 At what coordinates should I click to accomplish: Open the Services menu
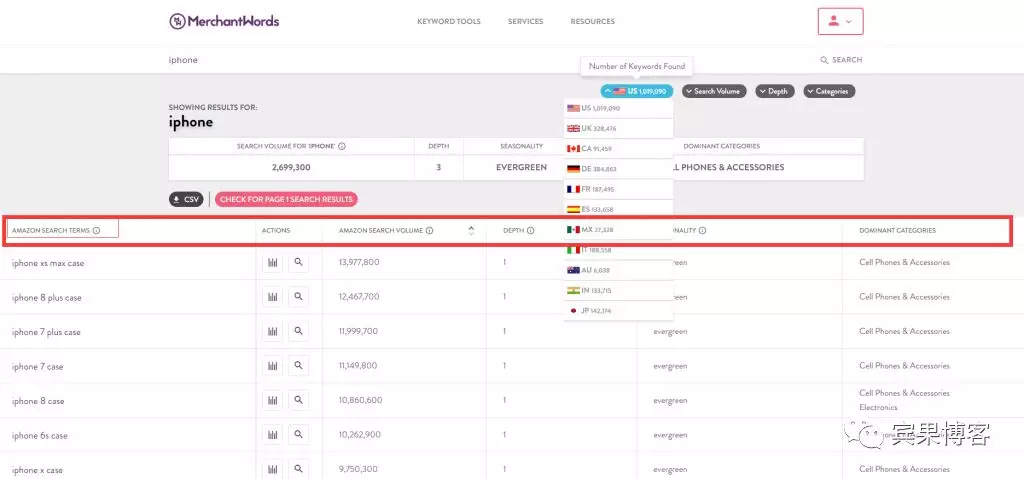coord(526,22)
